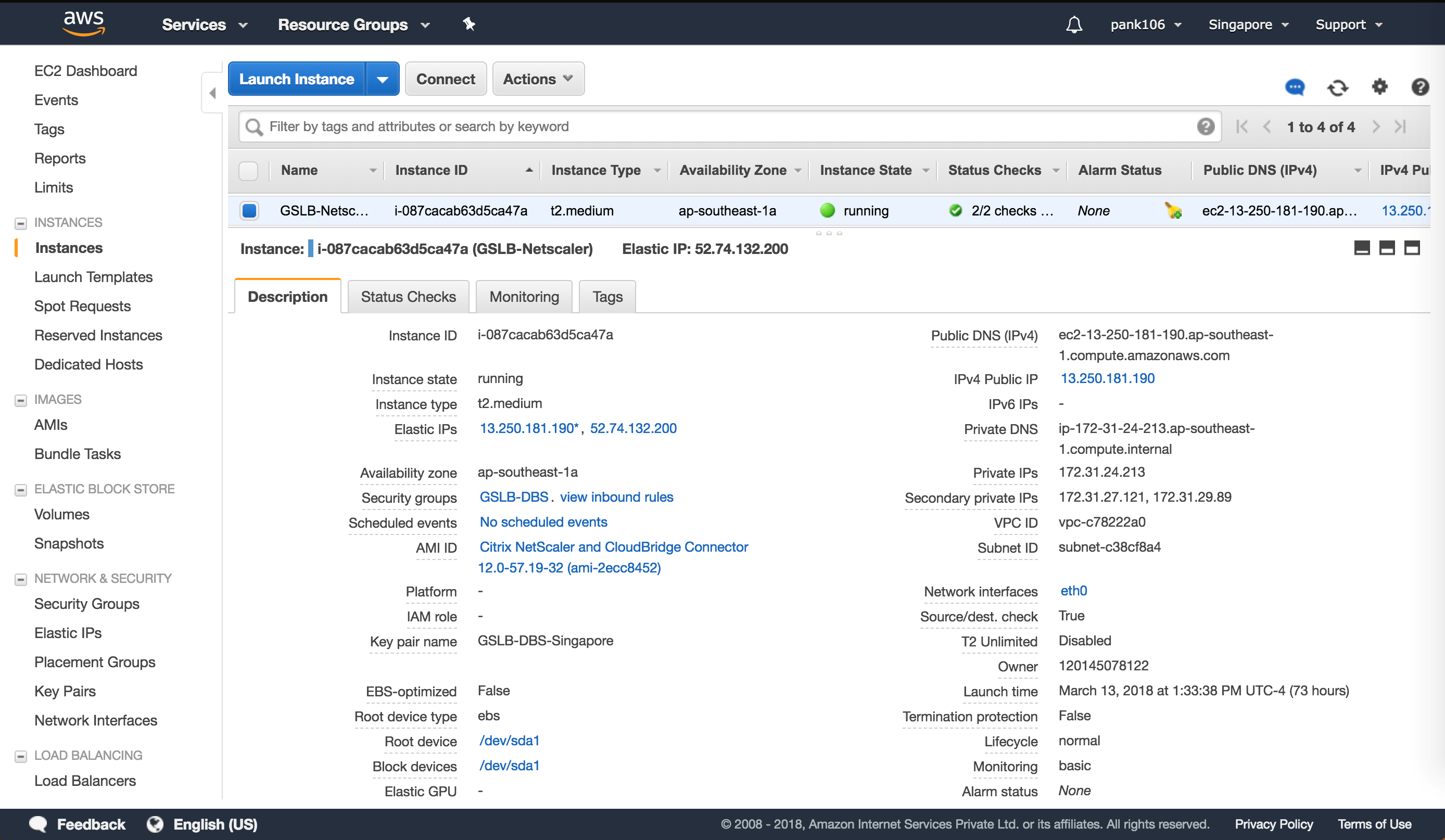Image resolution: width=1445 pixels, height=840 pixels.
Task: Open the blue chat feedback bubble icon
Action: tap(1295, 87)
